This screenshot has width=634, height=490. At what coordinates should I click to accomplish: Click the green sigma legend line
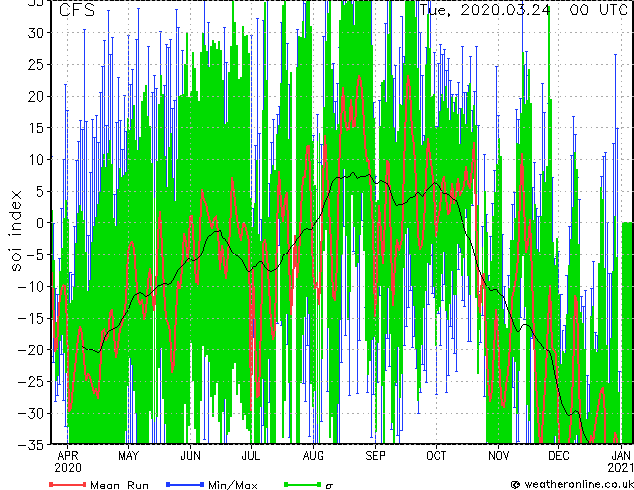(x=302, y=484)
